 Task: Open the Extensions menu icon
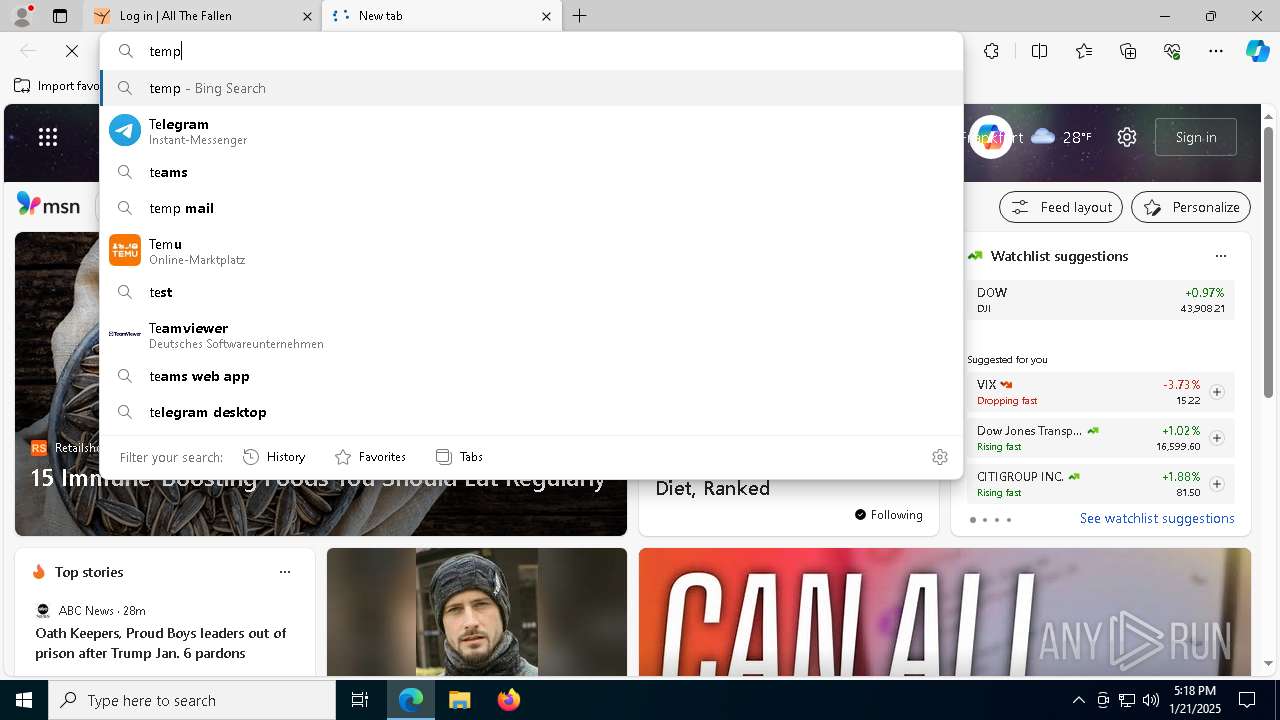click(991, 51)
